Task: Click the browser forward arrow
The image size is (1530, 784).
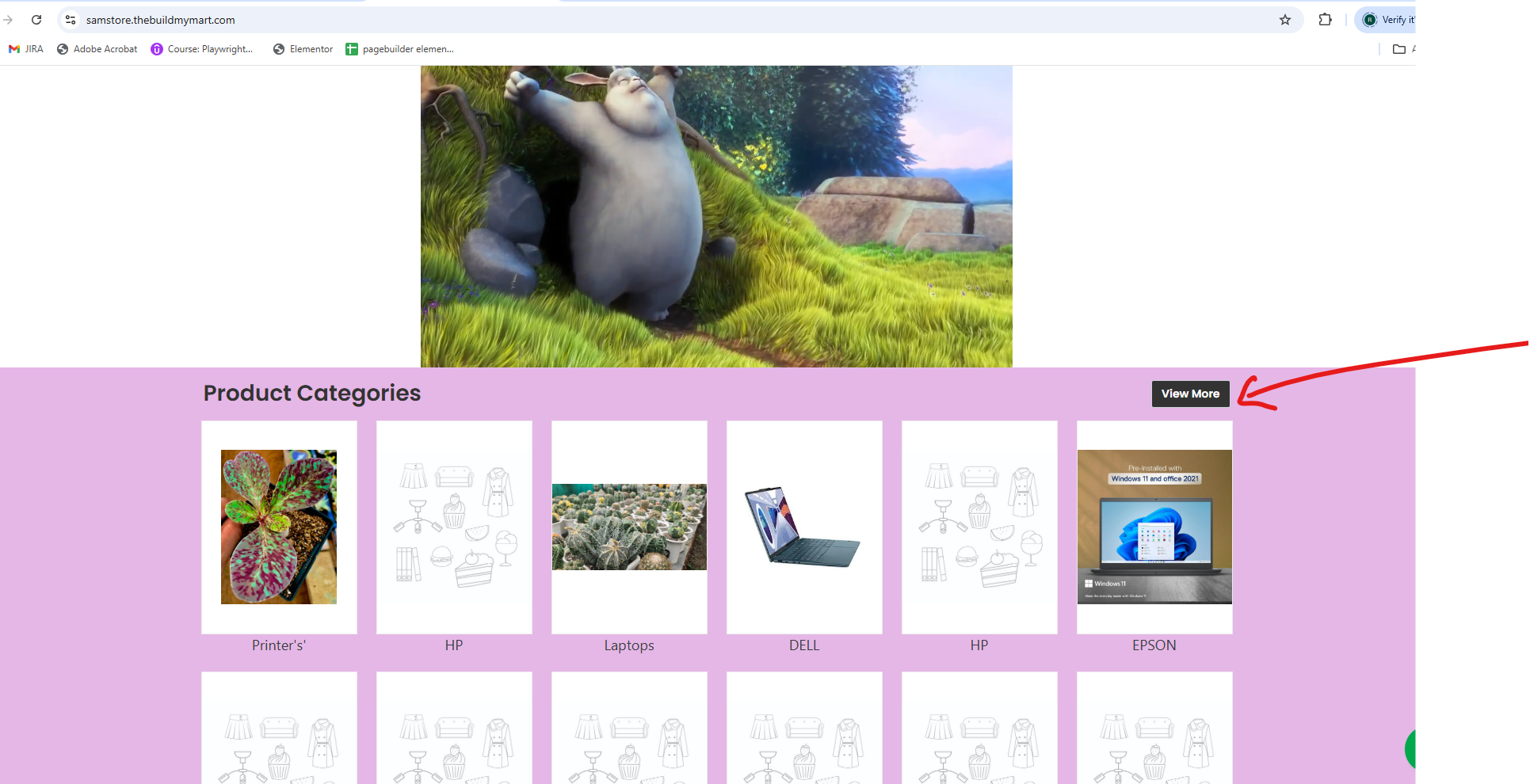Action: (x=8, y=20)
